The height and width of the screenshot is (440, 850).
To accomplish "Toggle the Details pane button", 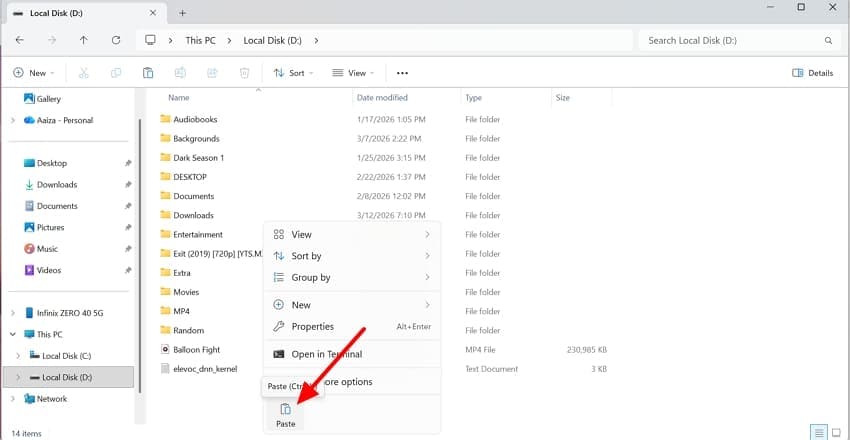I will [x=813, y=73].
